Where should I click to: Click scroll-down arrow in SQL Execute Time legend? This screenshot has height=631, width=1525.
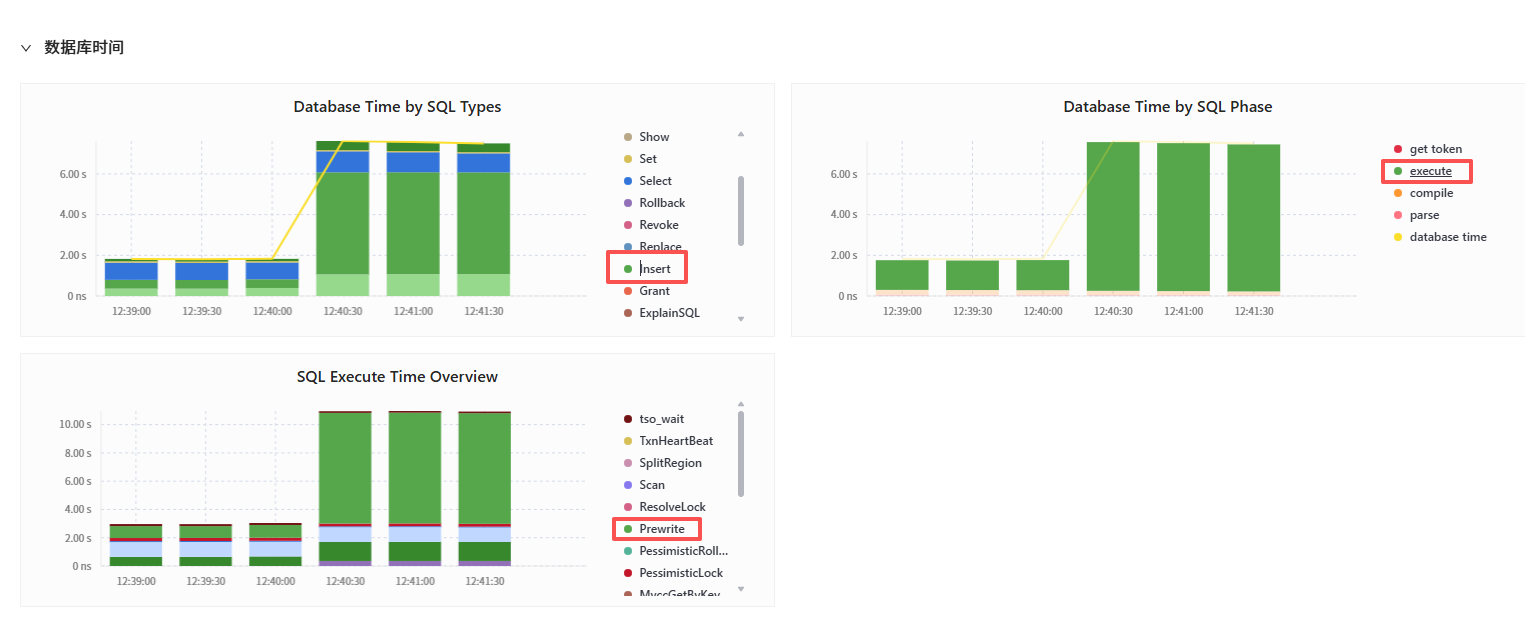pyautogui.click(x=741, y=589)
